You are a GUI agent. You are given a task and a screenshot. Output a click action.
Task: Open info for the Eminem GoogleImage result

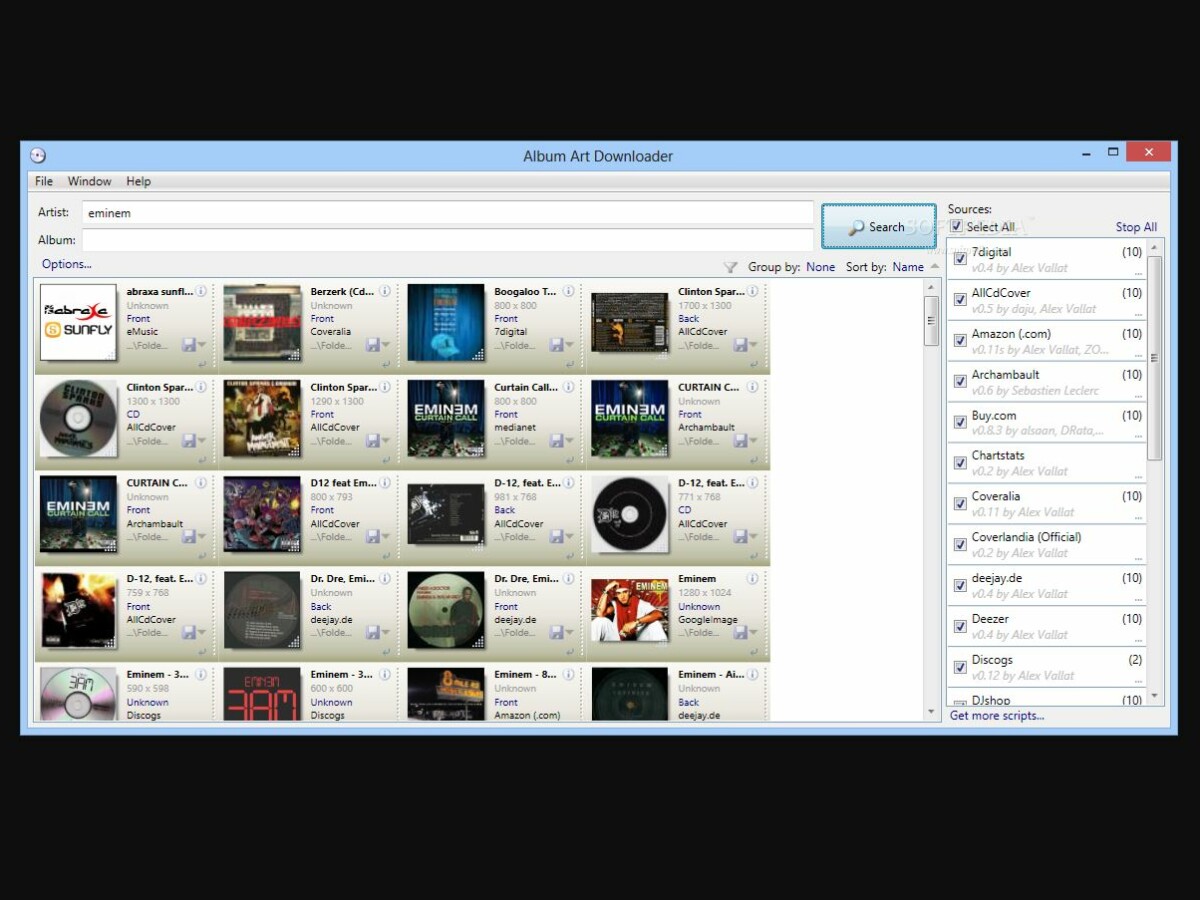[x=752, y=579]
